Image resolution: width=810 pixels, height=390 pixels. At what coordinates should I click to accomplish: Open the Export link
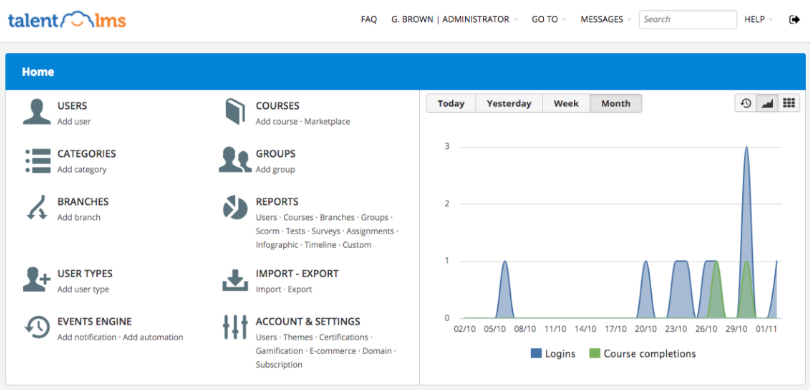(300, 289)
